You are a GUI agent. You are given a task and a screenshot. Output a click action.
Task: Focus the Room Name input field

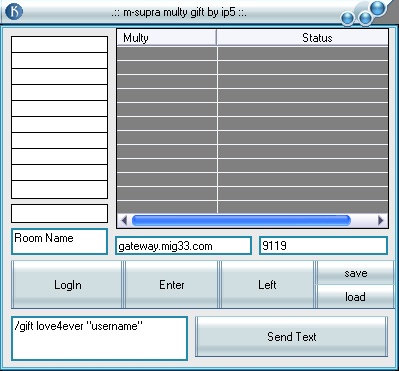pyautogui.click(x=59, y=241)
